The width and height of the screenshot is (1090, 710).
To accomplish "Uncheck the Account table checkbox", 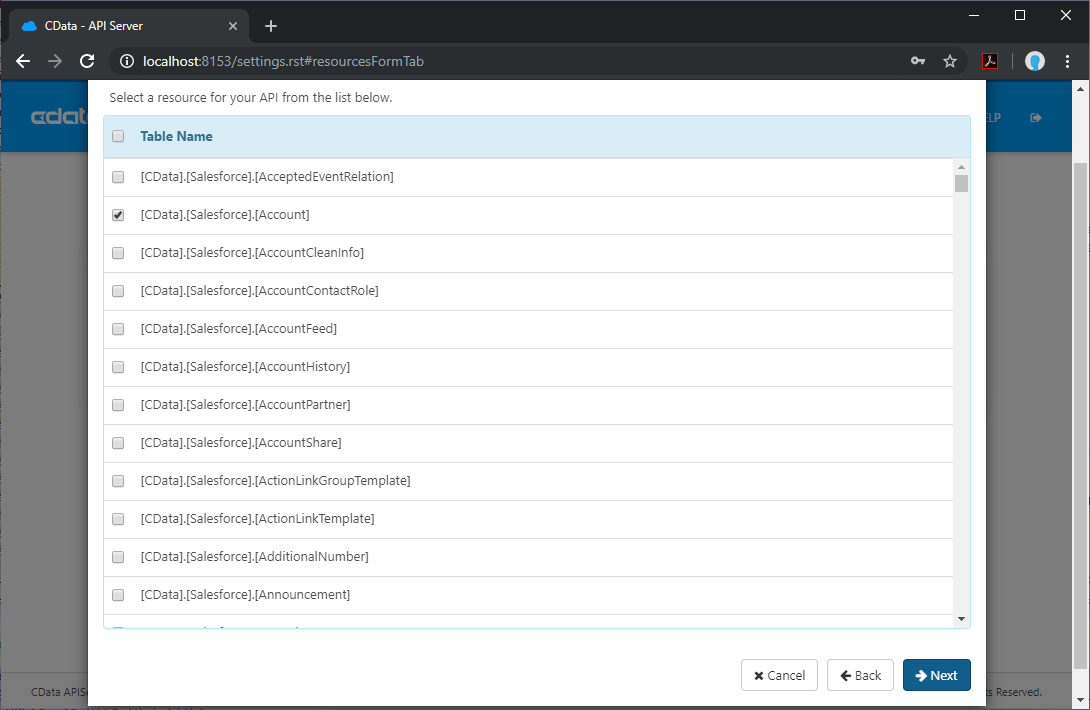I will (x=118, y=215).
